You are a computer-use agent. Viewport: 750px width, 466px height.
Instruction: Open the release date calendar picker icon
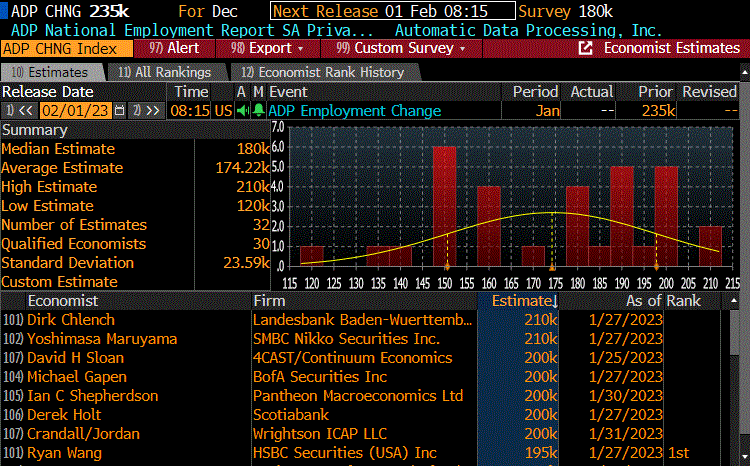[x=120, y=111]
